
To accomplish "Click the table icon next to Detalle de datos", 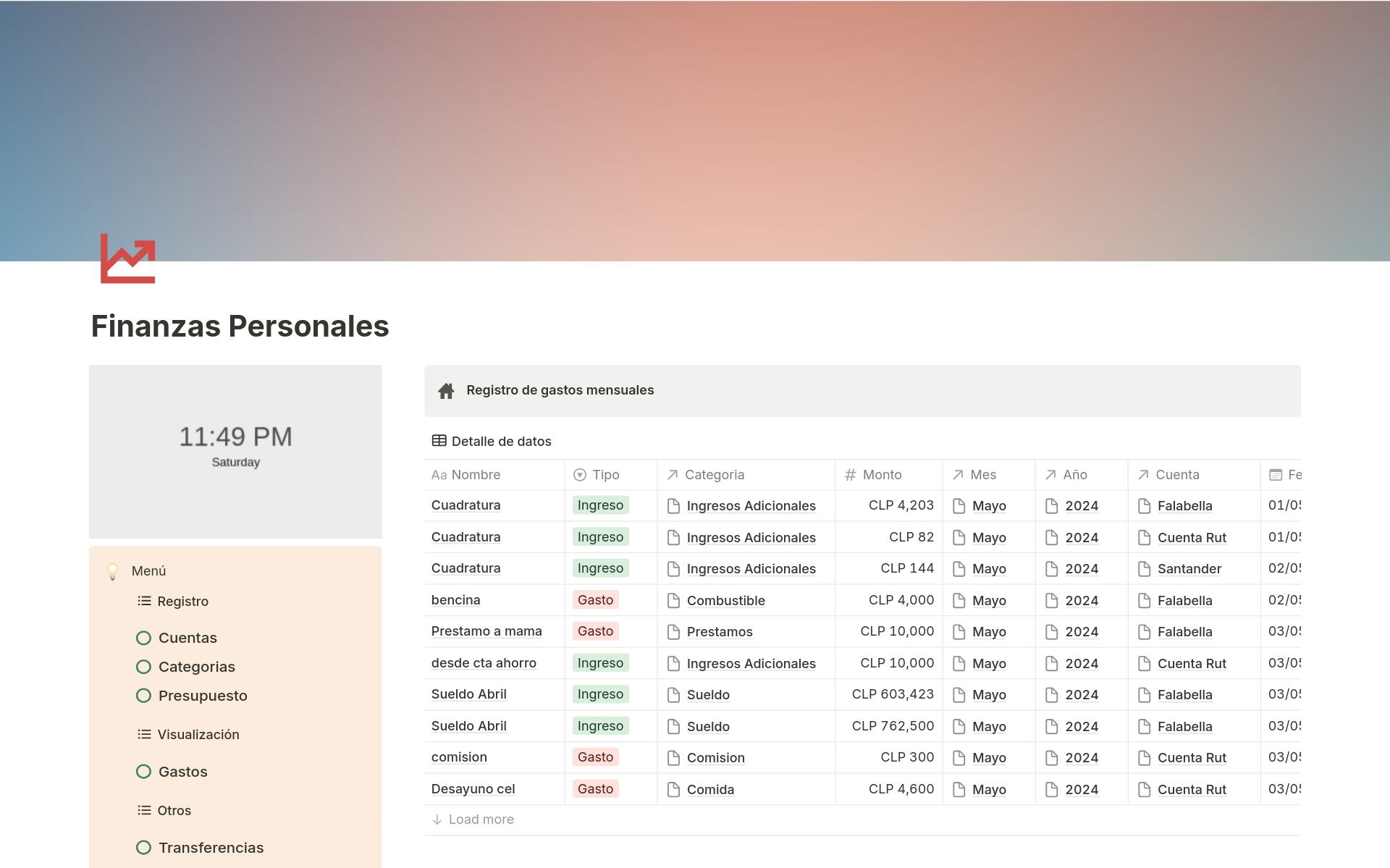I will (x=439, y=441).
